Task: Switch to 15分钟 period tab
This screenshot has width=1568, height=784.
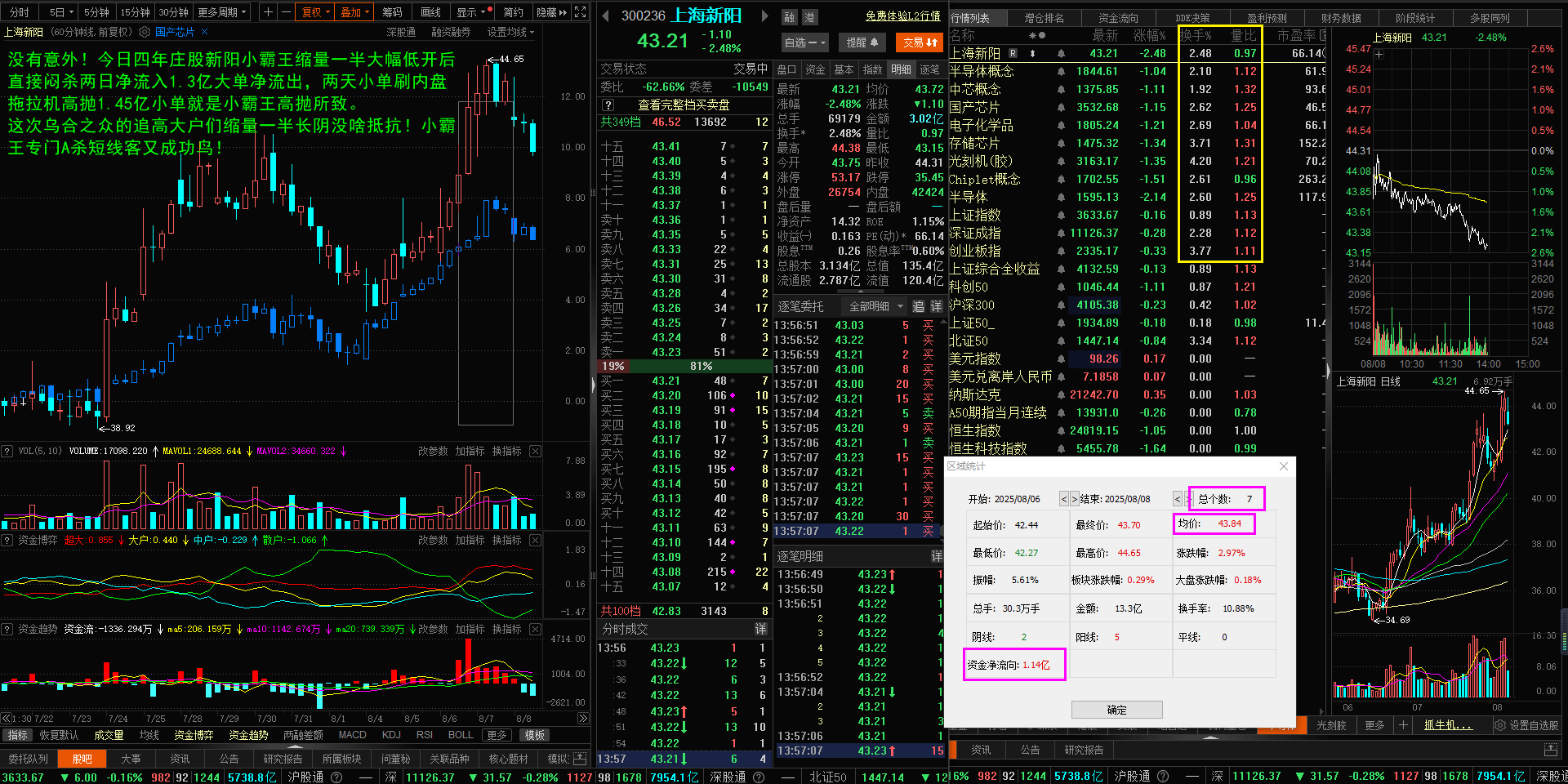Action: coord(135,12)
